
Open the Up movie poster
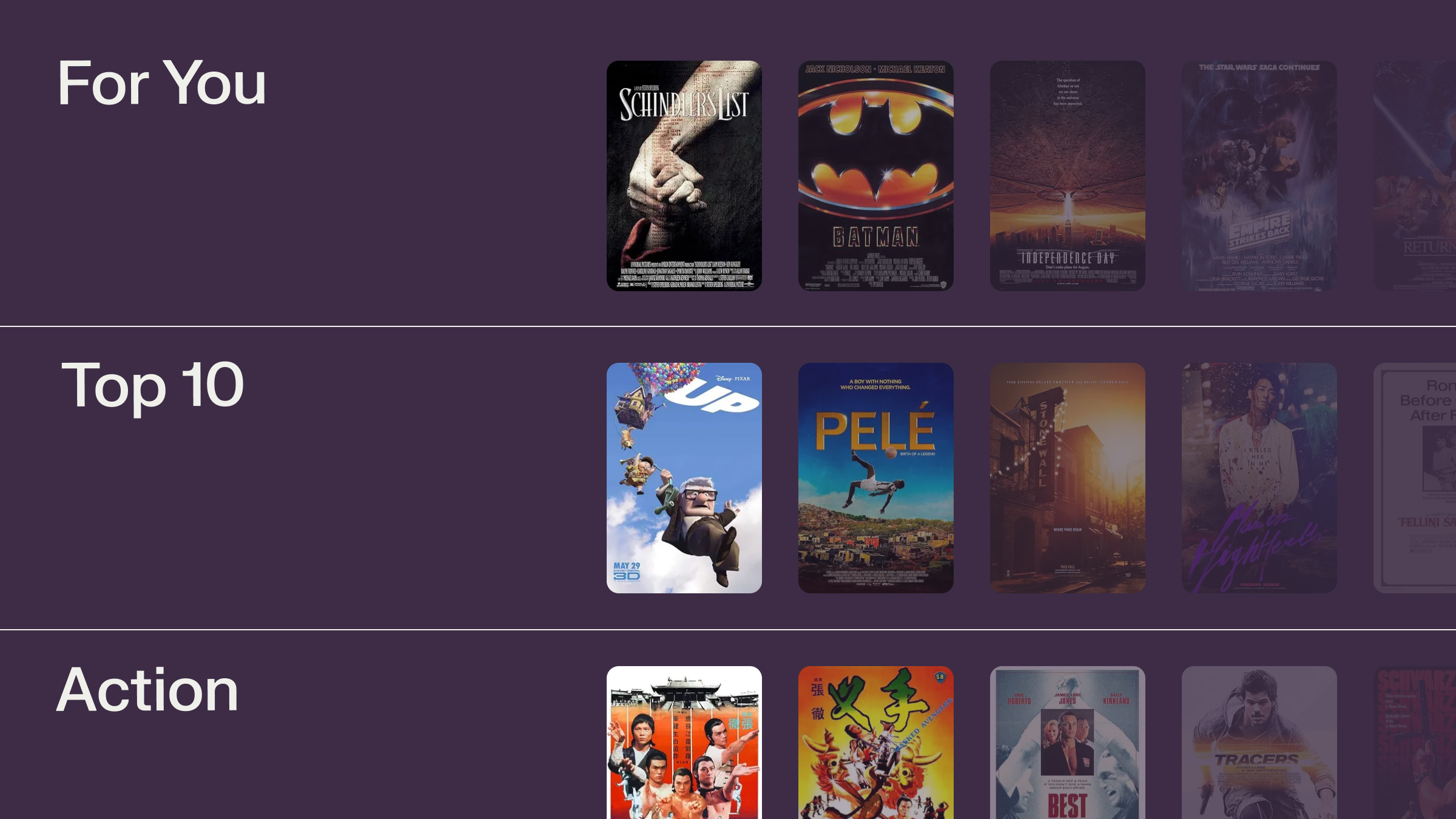point(684,477)
